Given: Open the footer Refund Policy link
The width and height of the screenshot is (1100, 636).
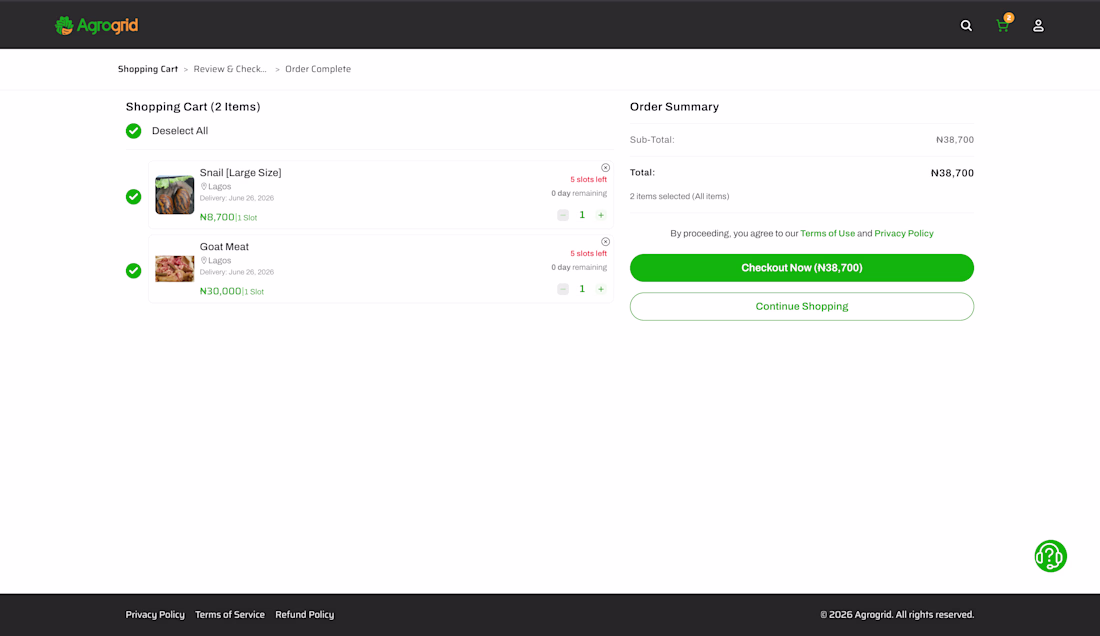Looking at the screenshot, I should (304, 614).
